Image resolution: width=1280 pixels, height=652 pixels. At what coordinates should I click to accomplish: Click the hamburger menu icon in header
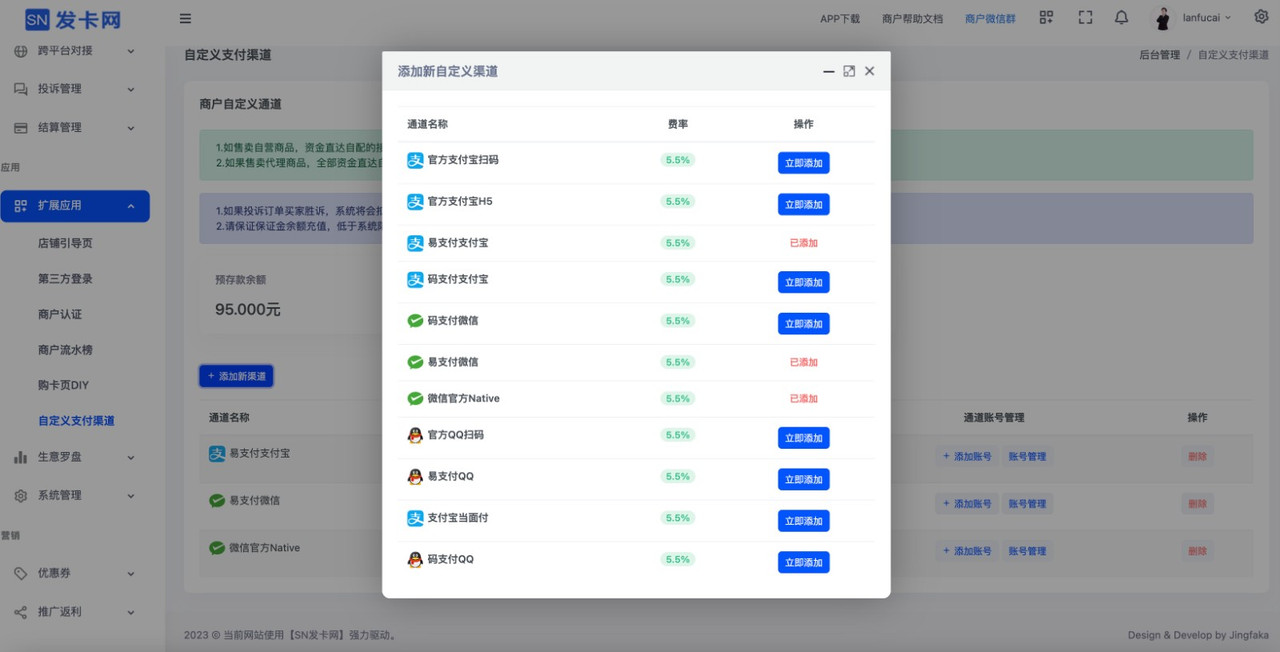click(x=185, y=18)
